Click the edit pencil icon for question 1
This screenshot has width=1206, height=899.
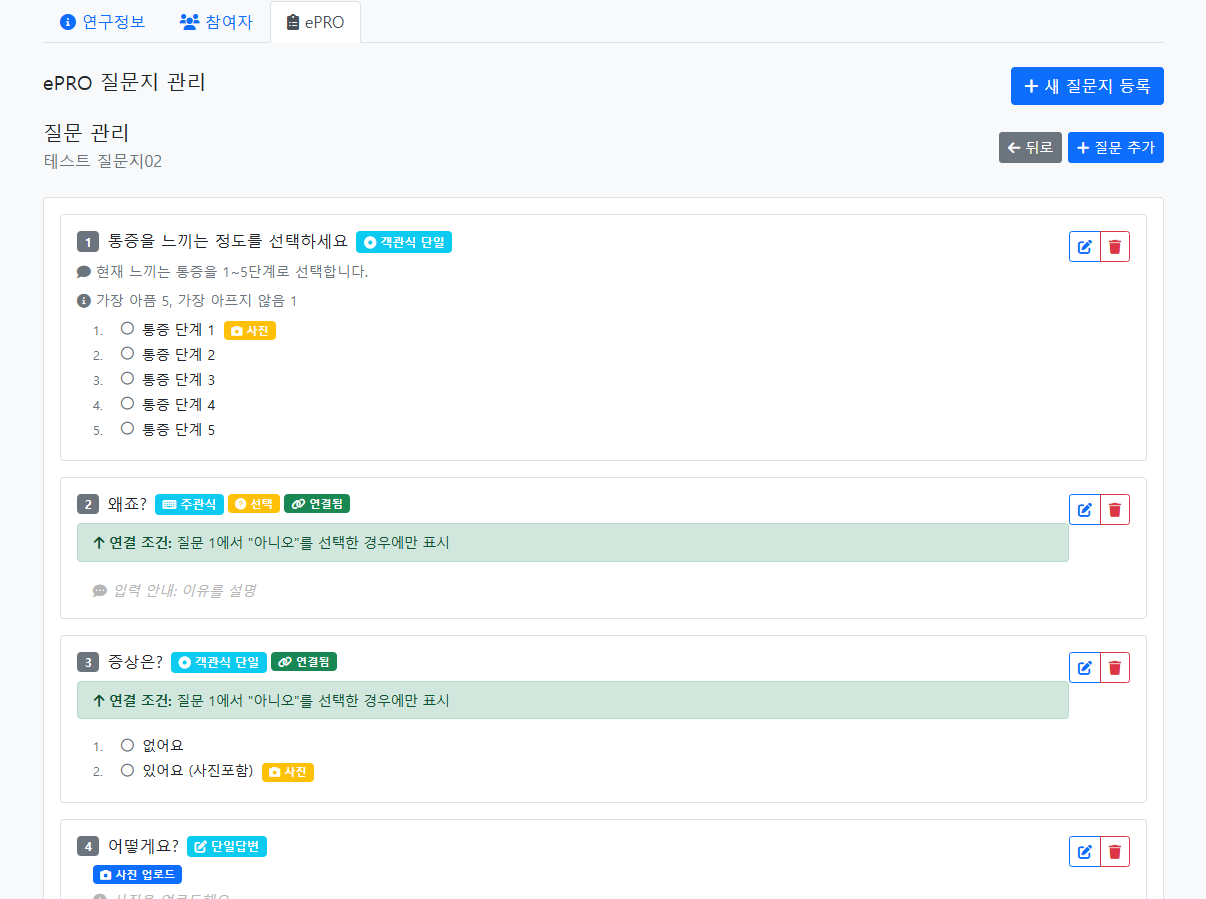pyautogui.click(x=1084, y=246)
